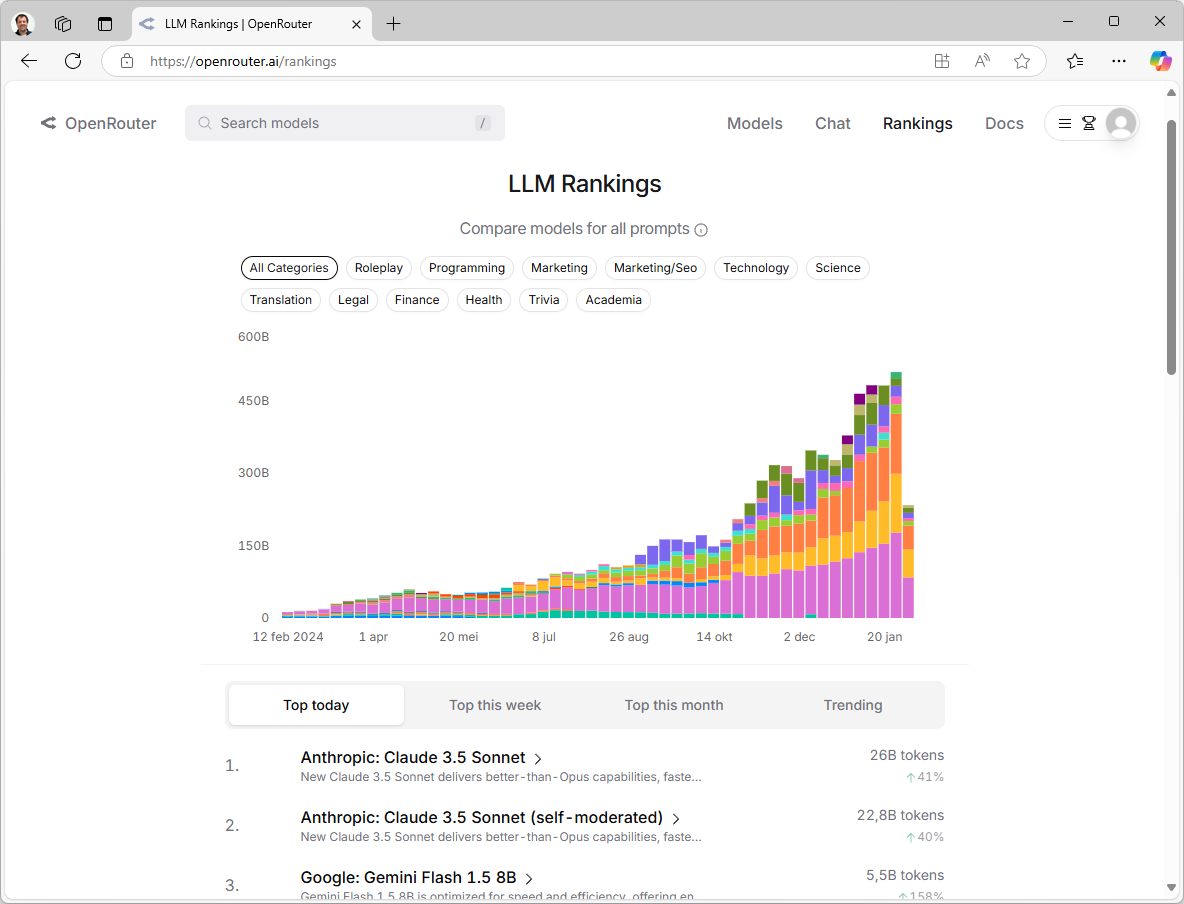Open the browser profile picture
The image size is (1184, 904).
tap(23, 23)
